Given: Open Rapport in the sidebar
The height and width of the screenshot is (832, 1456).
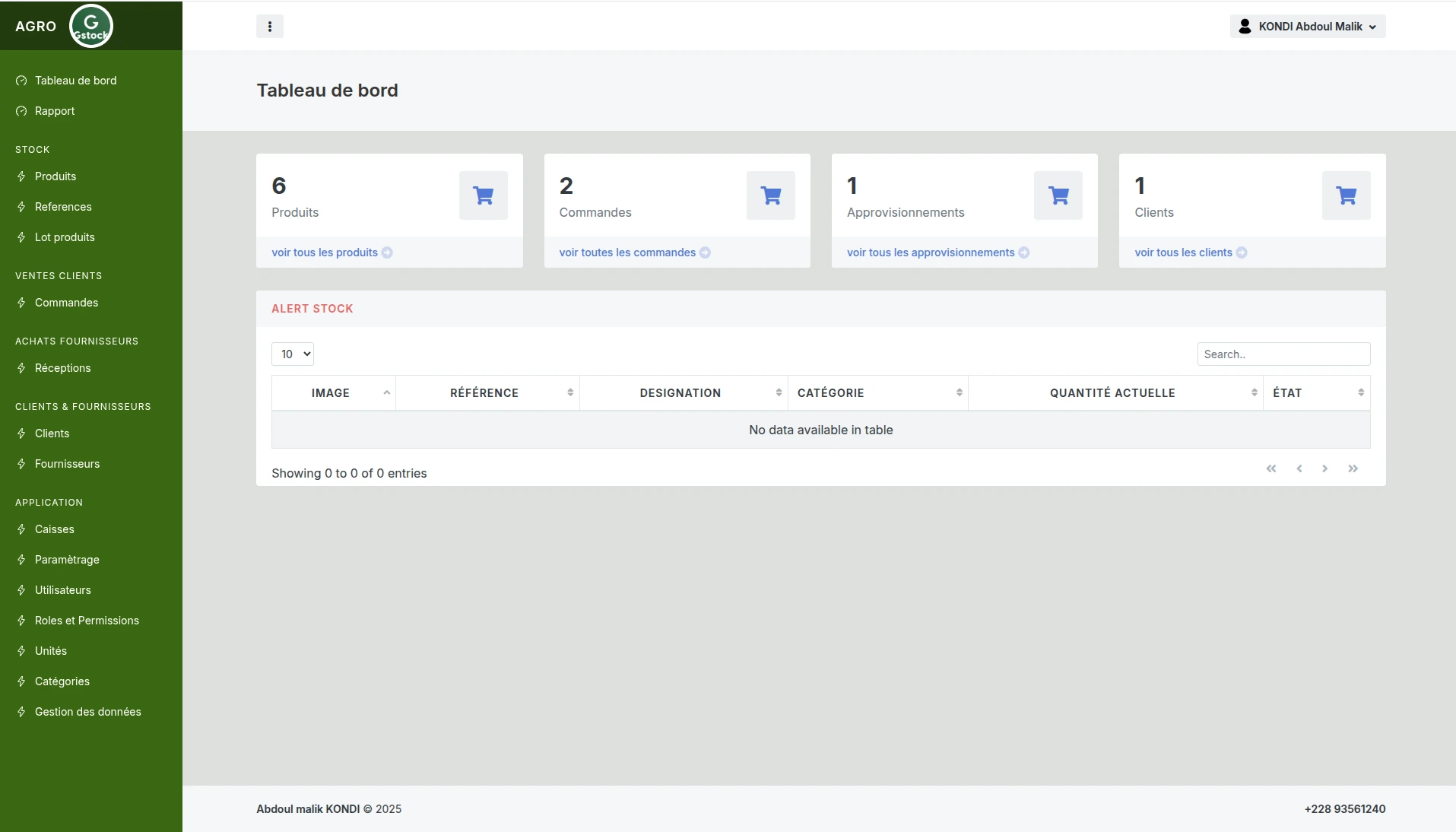Looking at the screenshot, I should 55,111.
